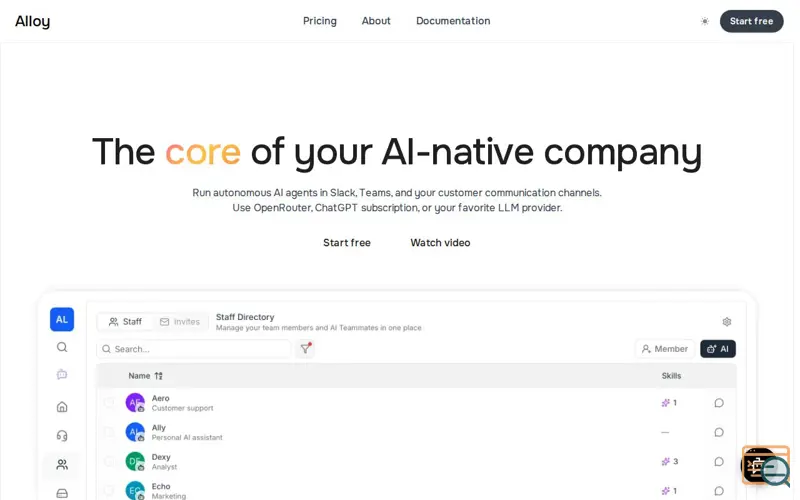The height and width of the screenshot is (500, 800).
Task: Click the chat bubble icon for Aero
Action: 718,403
